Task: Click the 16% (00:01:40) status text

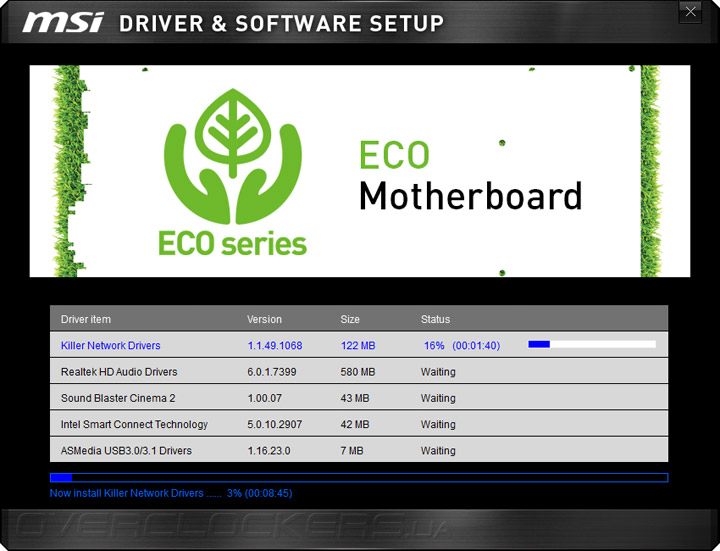Action: pos(462,345)
